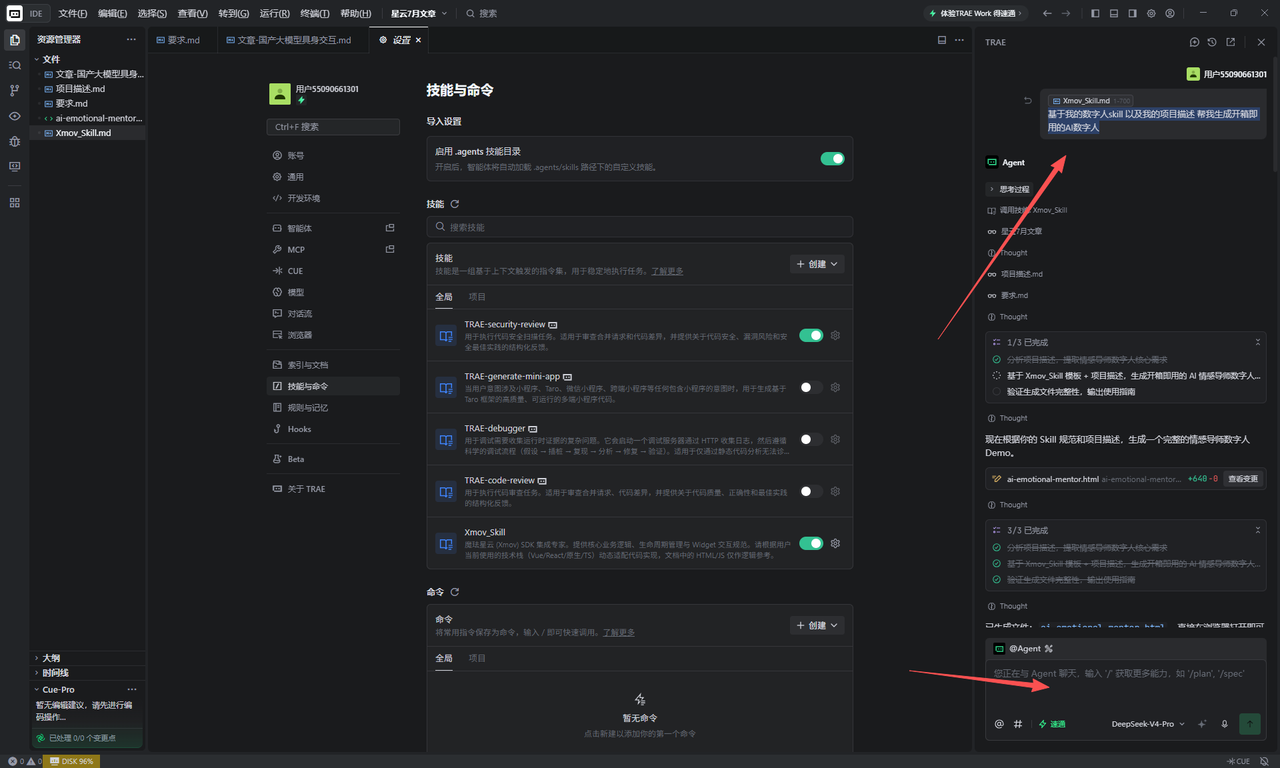Navigate forward with the right arrow

coord(1066,14)
